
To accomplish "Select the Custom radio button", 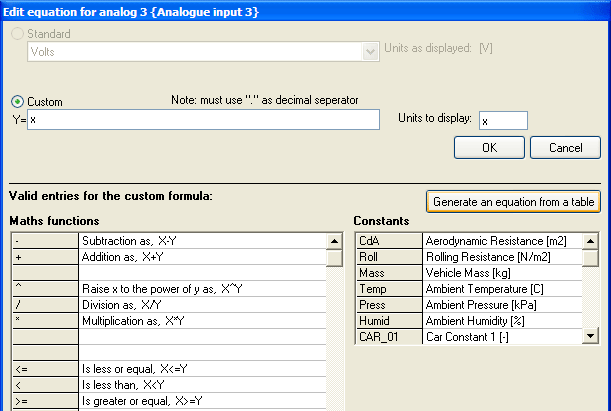I will pyautogui.click(x=17, y=102).
